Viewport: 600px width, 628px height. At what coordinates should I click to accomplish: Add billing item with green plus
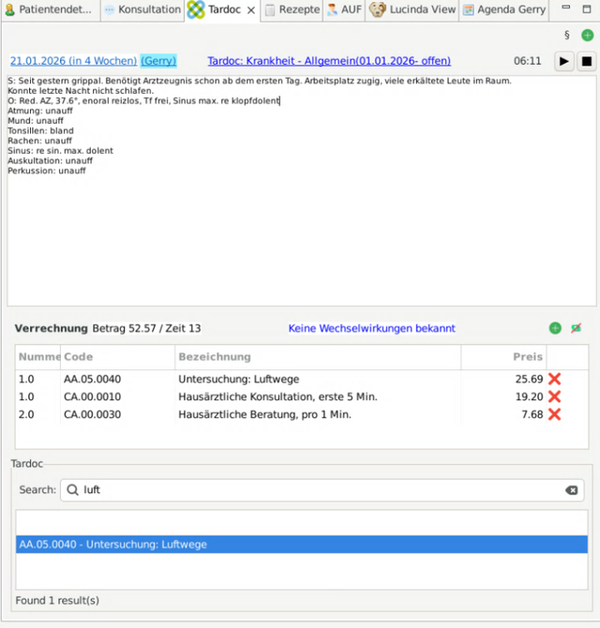coord(555,328)
